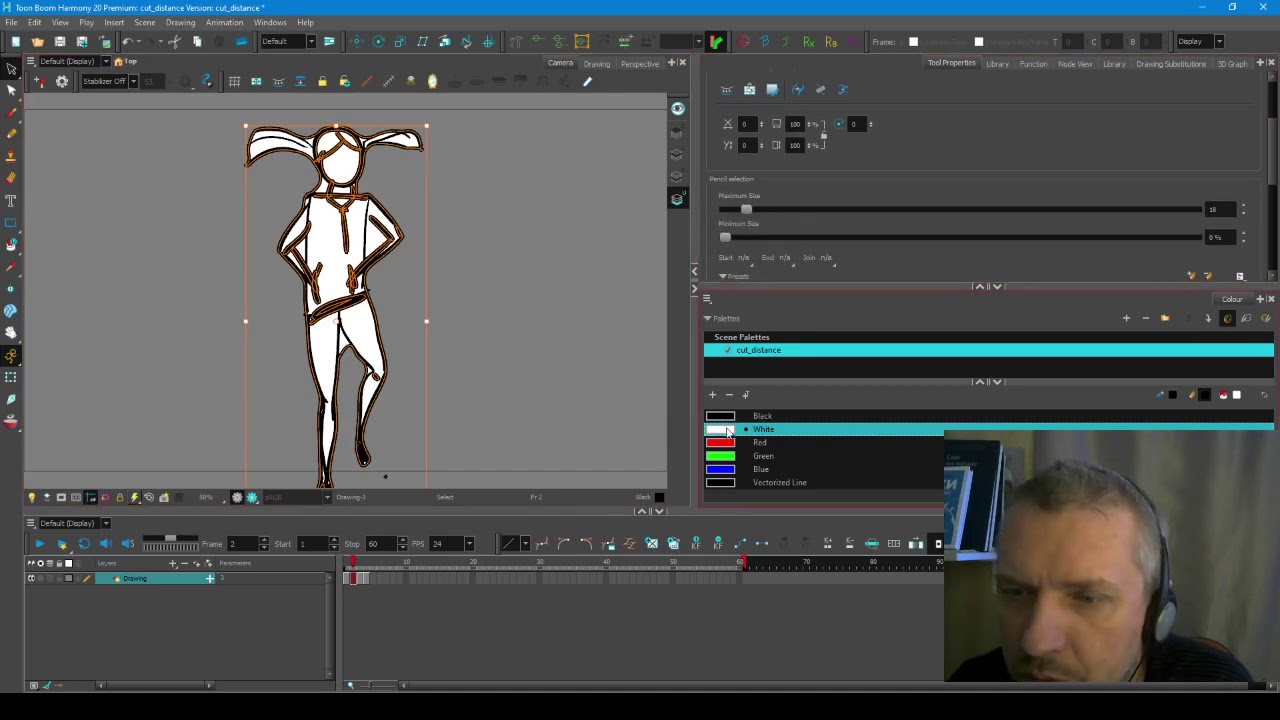Open the view settings gear icon

(62, 82)
